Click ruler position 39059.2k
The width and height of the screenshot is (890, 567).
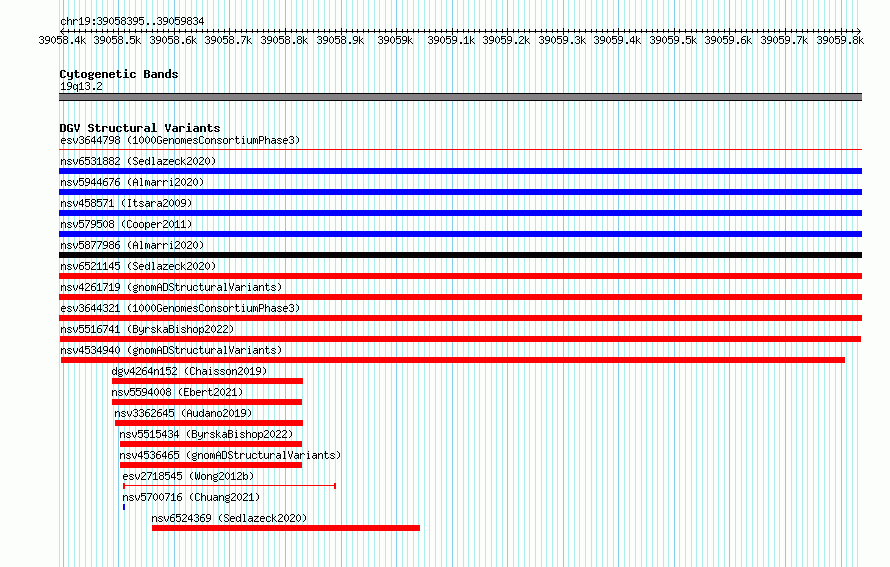click(x=506, y=40)
